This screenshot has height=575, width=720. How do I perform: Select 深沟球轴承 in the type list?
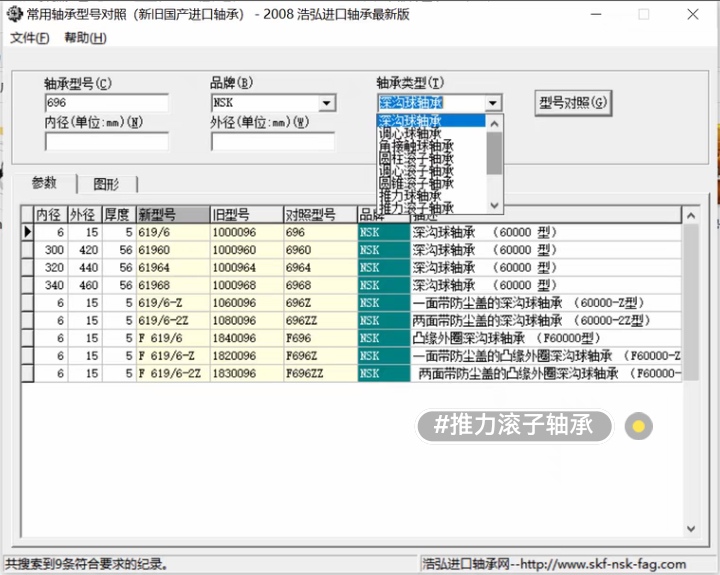pos(431,121)
